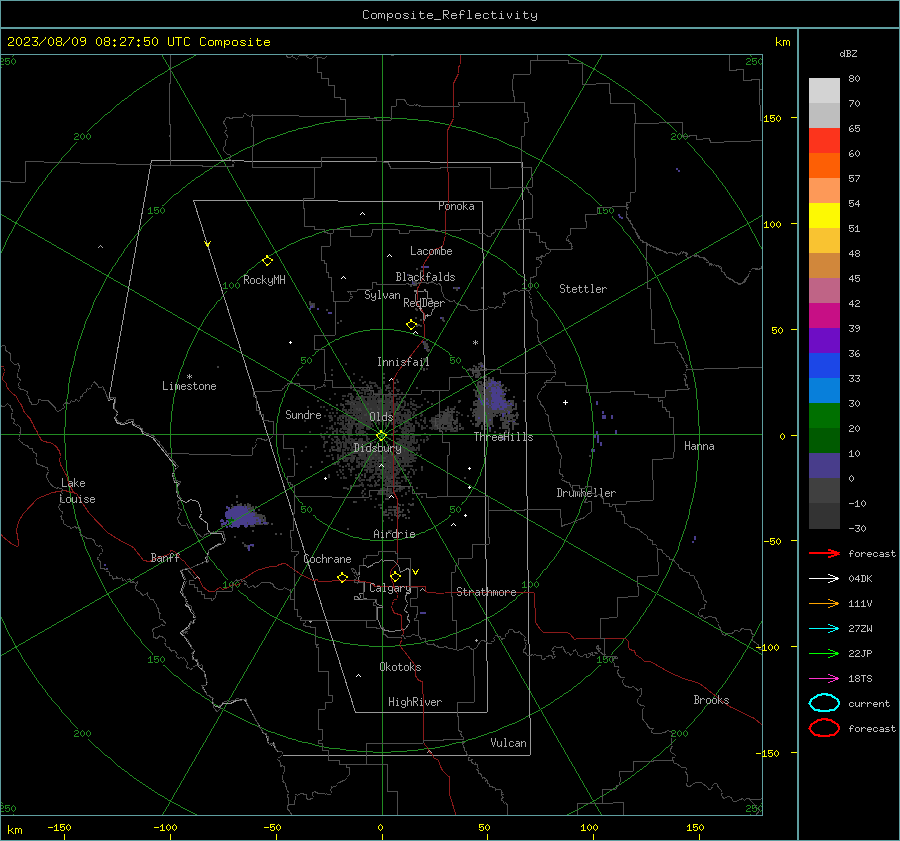Click the green 20-30 dBZ color swatch

pos(824,416)
